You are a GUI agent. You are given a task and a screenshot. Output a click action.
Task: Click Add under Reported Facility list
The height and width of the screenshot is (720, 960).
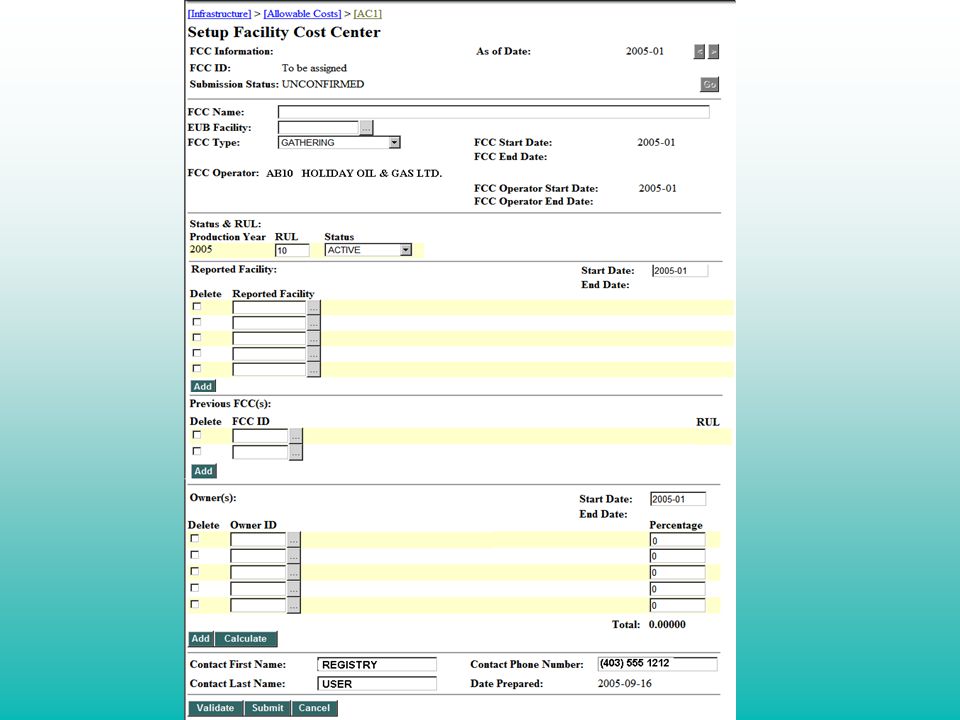(x=203, y=386)
